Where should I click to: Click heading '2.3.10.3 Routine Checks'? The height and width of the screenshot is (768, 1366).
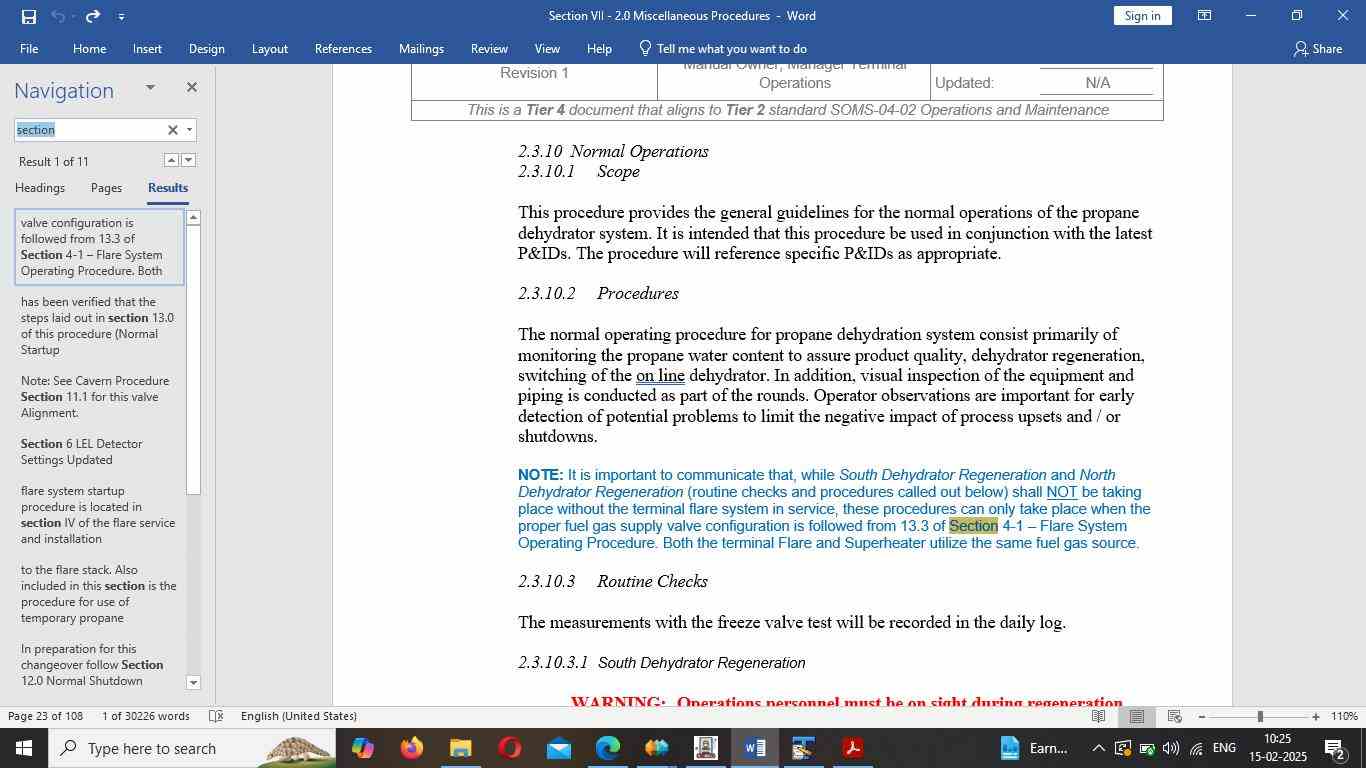[613, 581]
